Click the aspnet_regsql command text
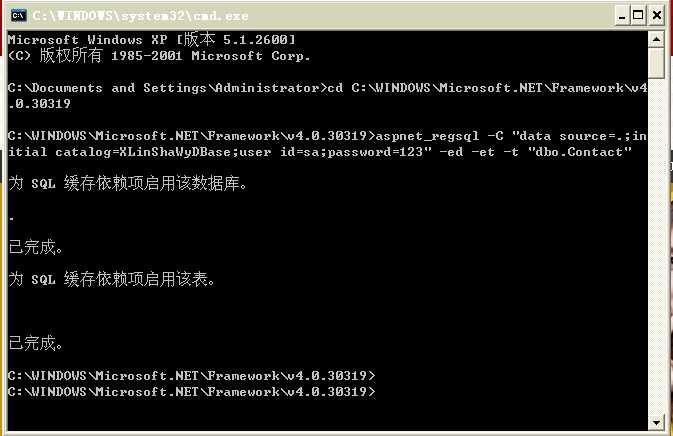 [427, 136]
